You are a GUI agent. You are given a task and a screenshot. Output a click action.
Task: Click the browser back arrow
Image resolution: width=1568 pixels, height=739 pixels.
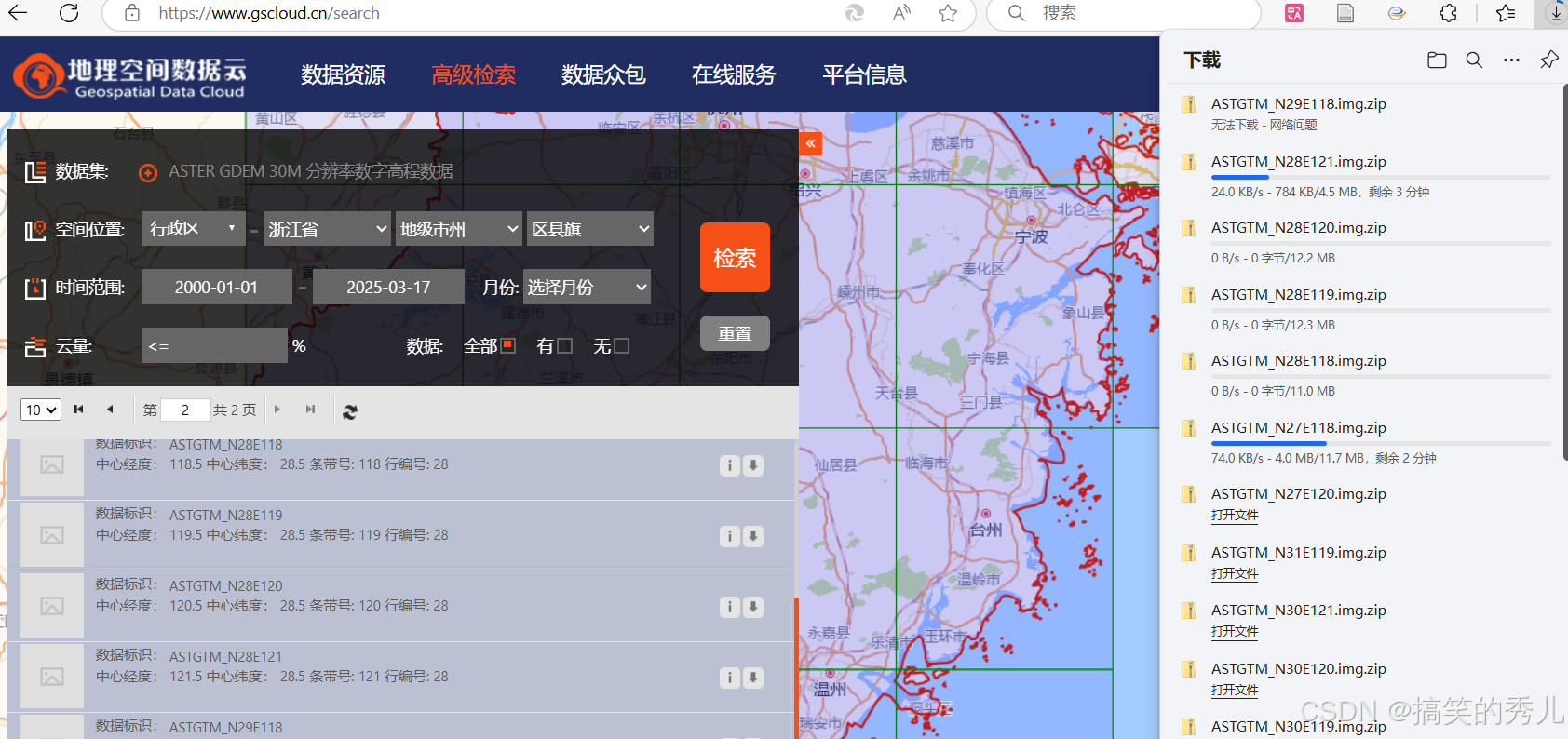[x=18, y=13]
